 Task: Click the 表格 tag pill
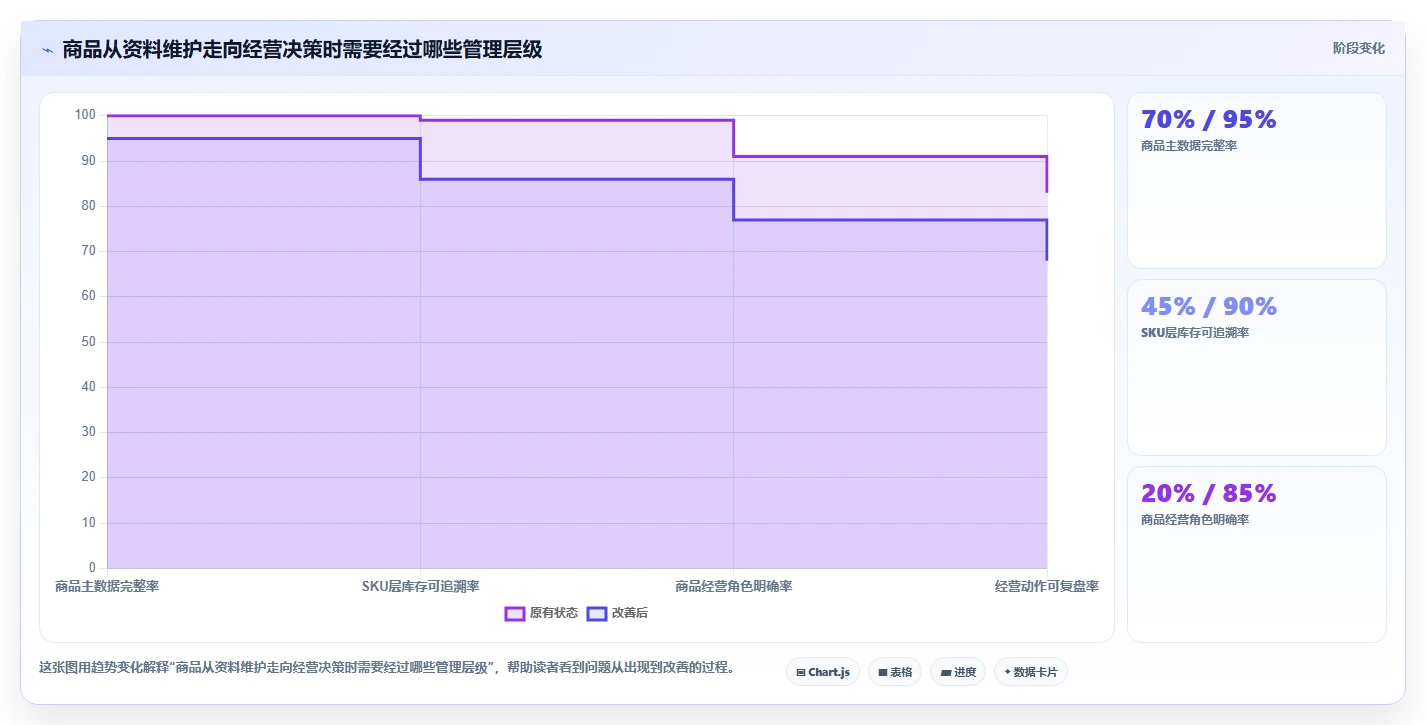894,672
